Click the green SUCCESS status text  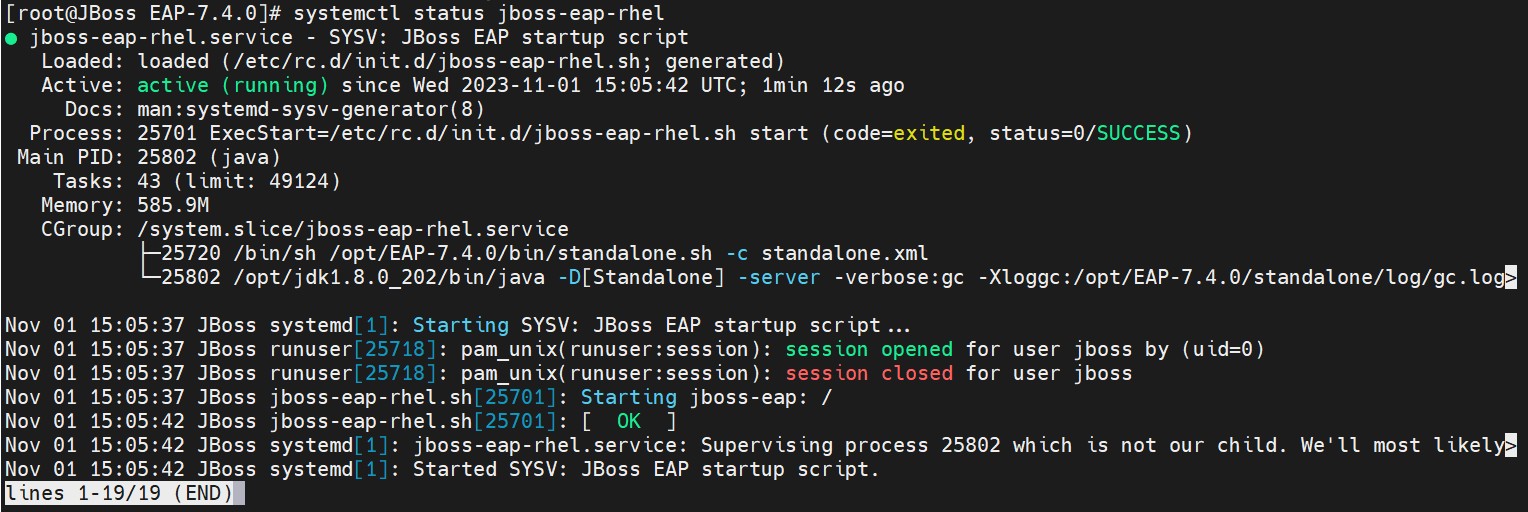(1138, 134)
